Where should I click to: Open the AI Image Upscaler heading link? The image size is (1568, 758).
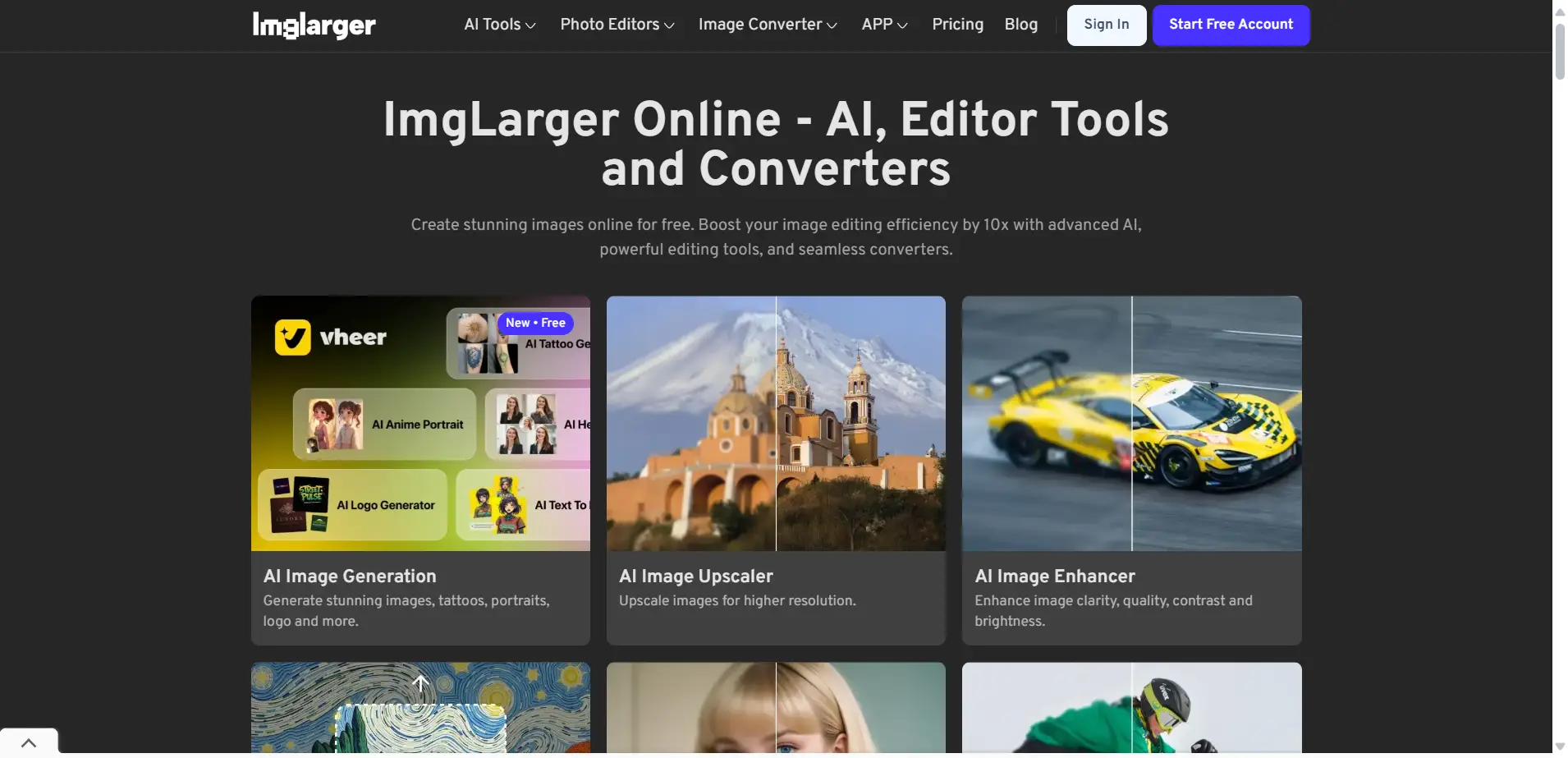click(x=696, y=577)
